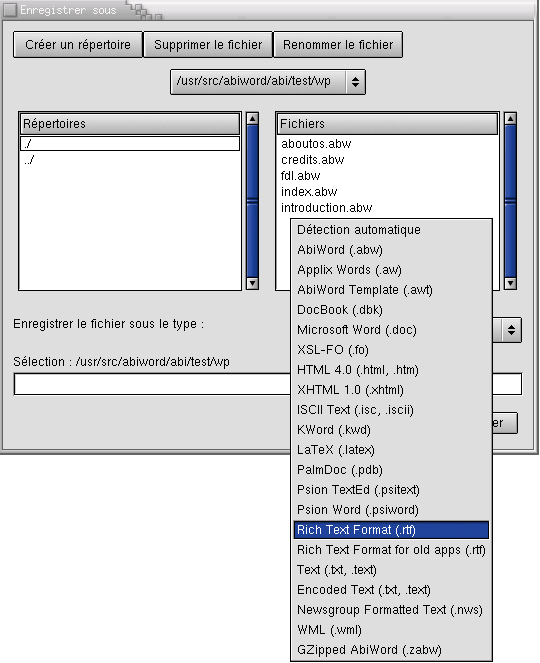540x663 pixels.
Task: Choose AbiWord (.abw) file type
Action: 391,250
